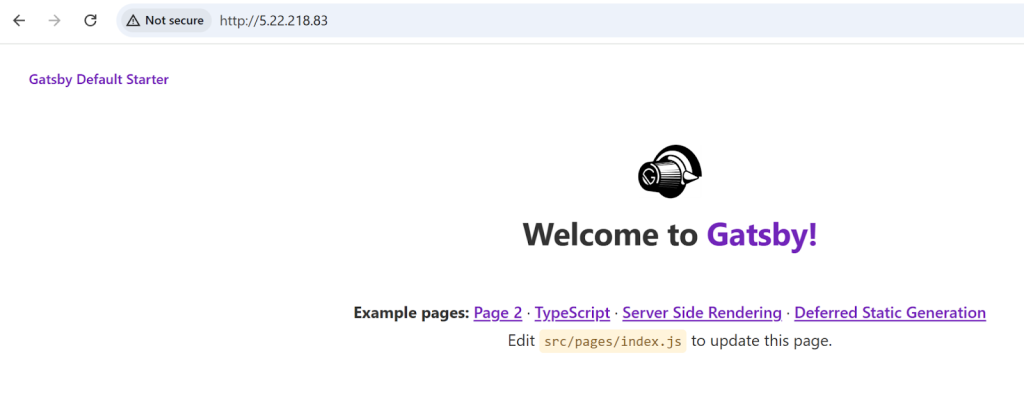Click the Welcome to Gatsby! heading
The height and width of the screenshot is (403, 1024).
point(670,234)
